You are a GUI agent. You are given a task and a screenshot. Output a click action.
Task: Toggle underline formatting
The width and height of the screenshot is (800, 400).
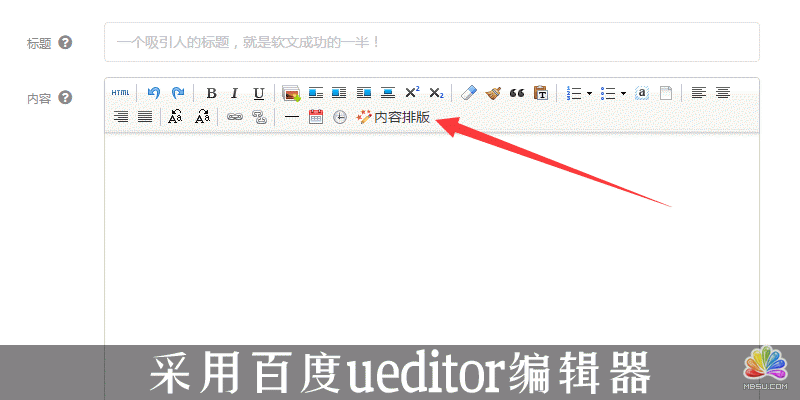258,93
